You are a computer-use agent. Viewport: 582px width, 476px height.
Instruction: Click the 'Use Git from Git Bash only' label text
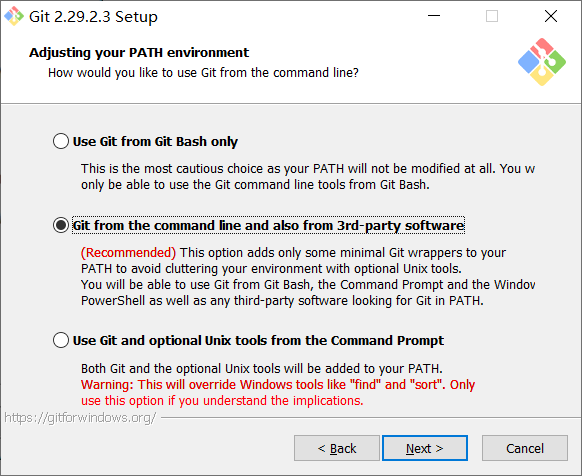[155, 141]
